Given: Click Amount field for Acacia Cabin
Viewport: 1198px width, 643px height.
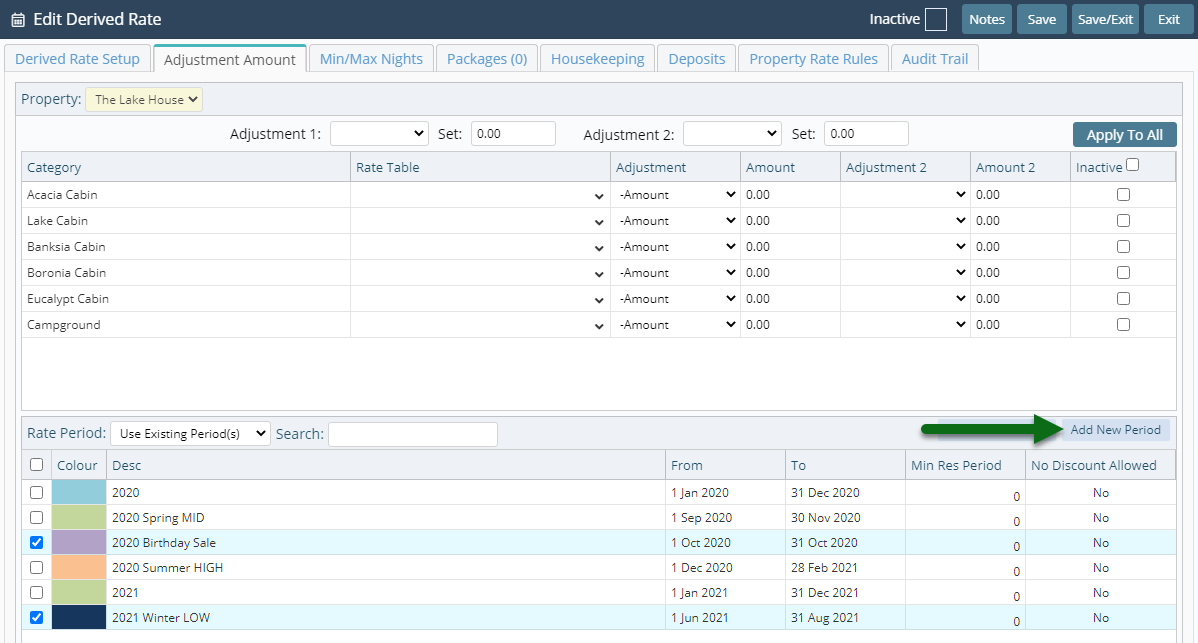Looking at the screenshot, I should click(790, 195).
